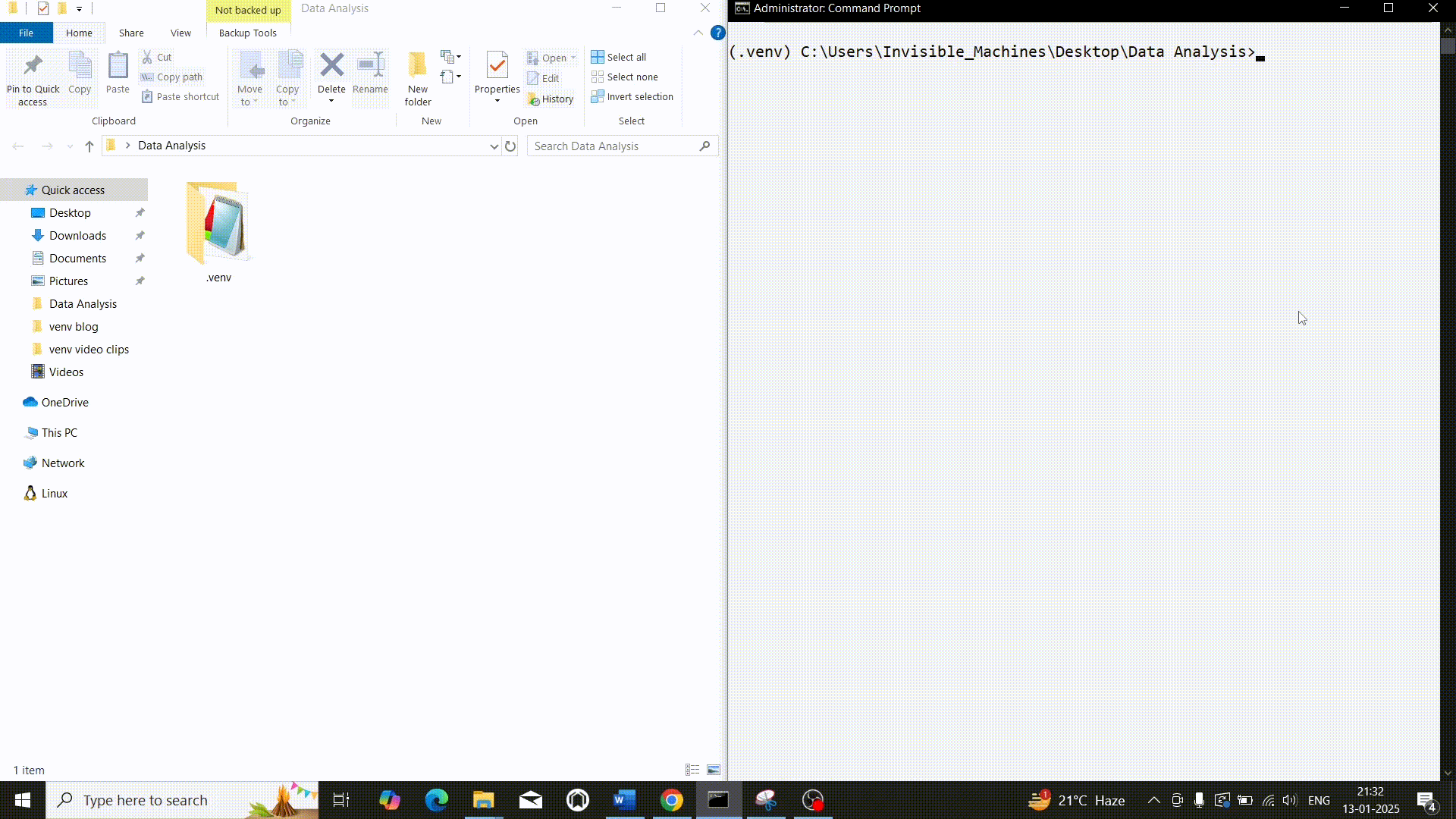The height and width of the screenshot is (819, 1456).
Task: Open the venv blog folder
Action: tap(74, 326)
